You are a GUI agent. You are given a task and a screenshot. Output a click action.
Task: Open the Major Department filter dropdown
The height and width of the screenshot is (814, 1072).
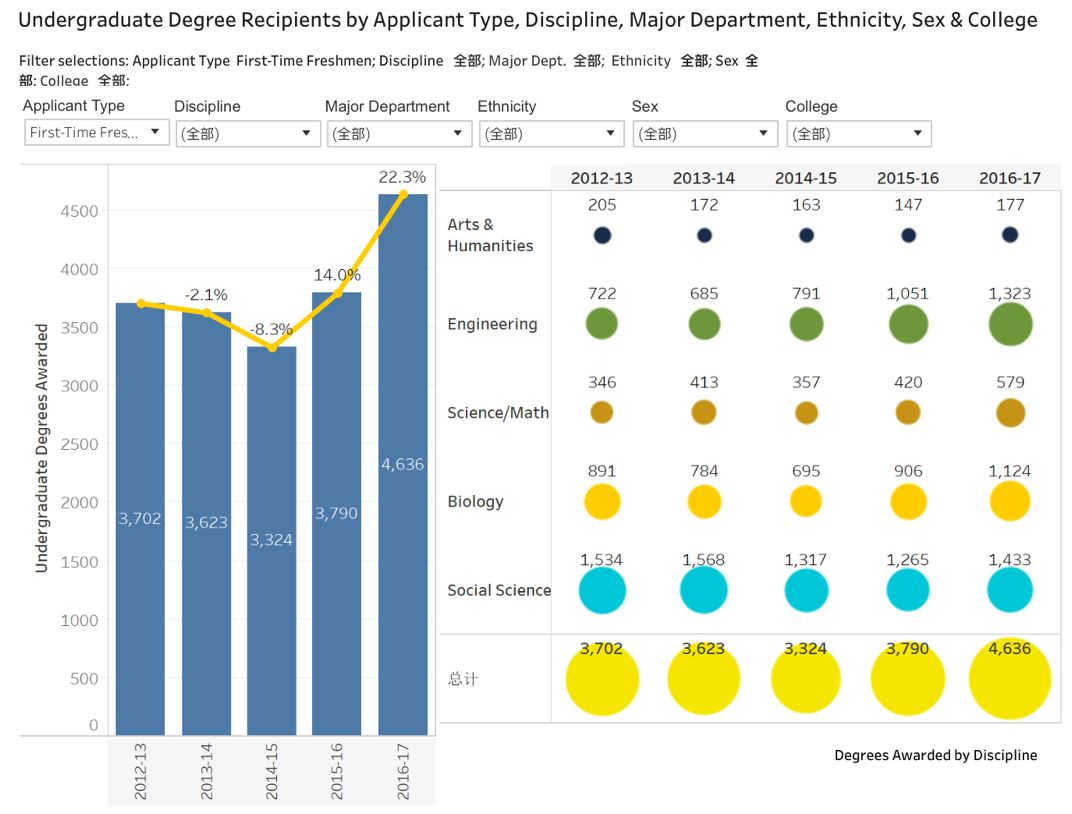pos(399,133)
